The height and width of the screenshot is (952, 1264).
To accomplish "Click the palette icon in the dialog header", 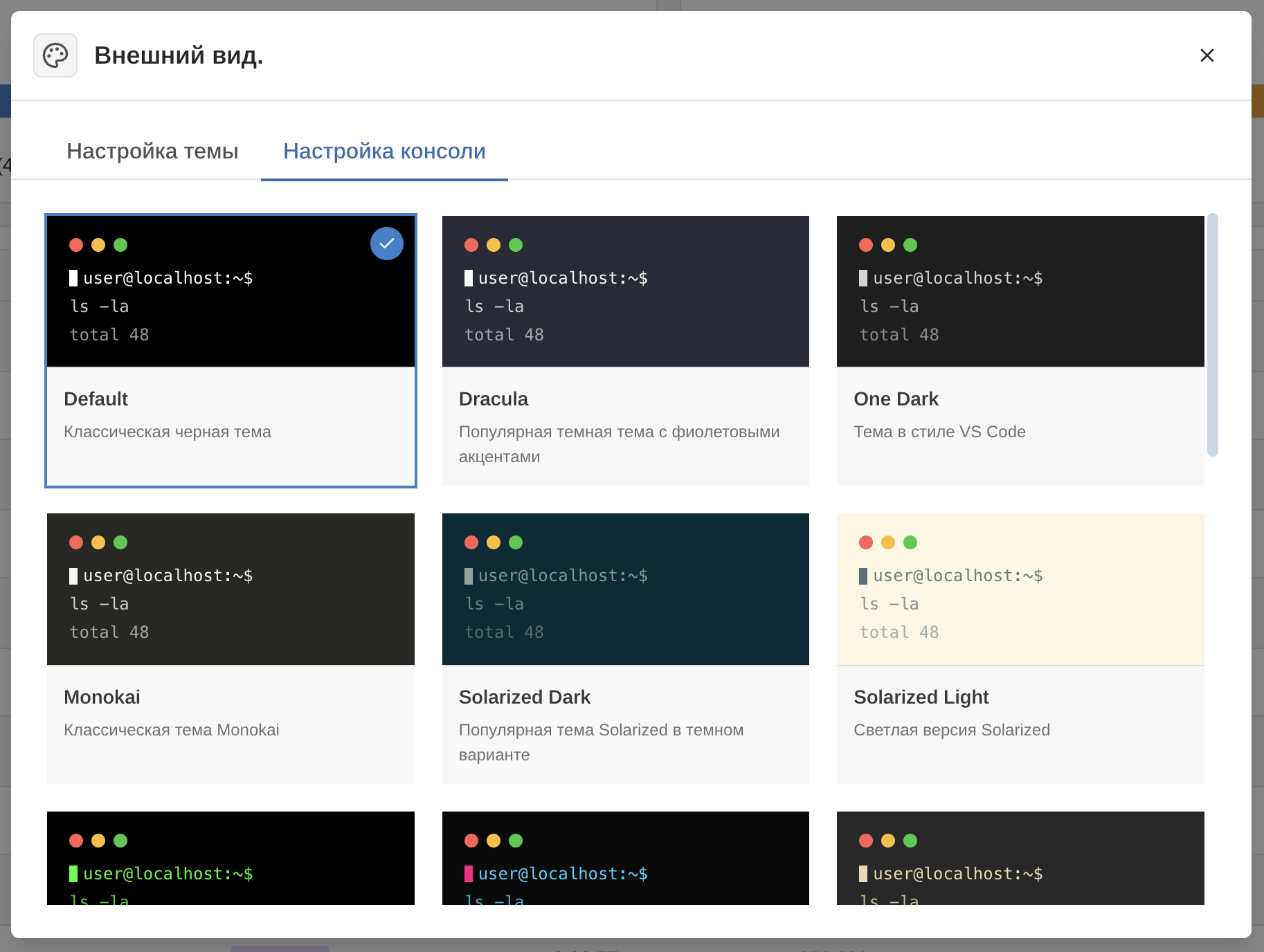I will pos(55,55).
